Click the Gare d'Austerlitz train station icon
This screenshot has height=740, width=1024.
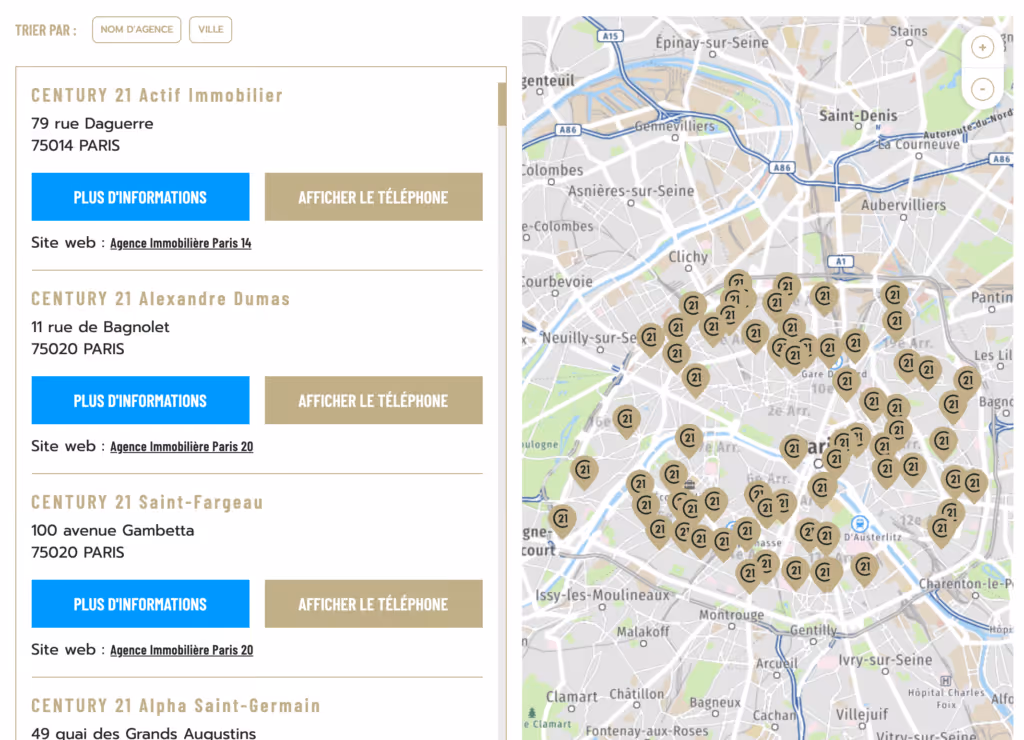click(x=859, y=524)
